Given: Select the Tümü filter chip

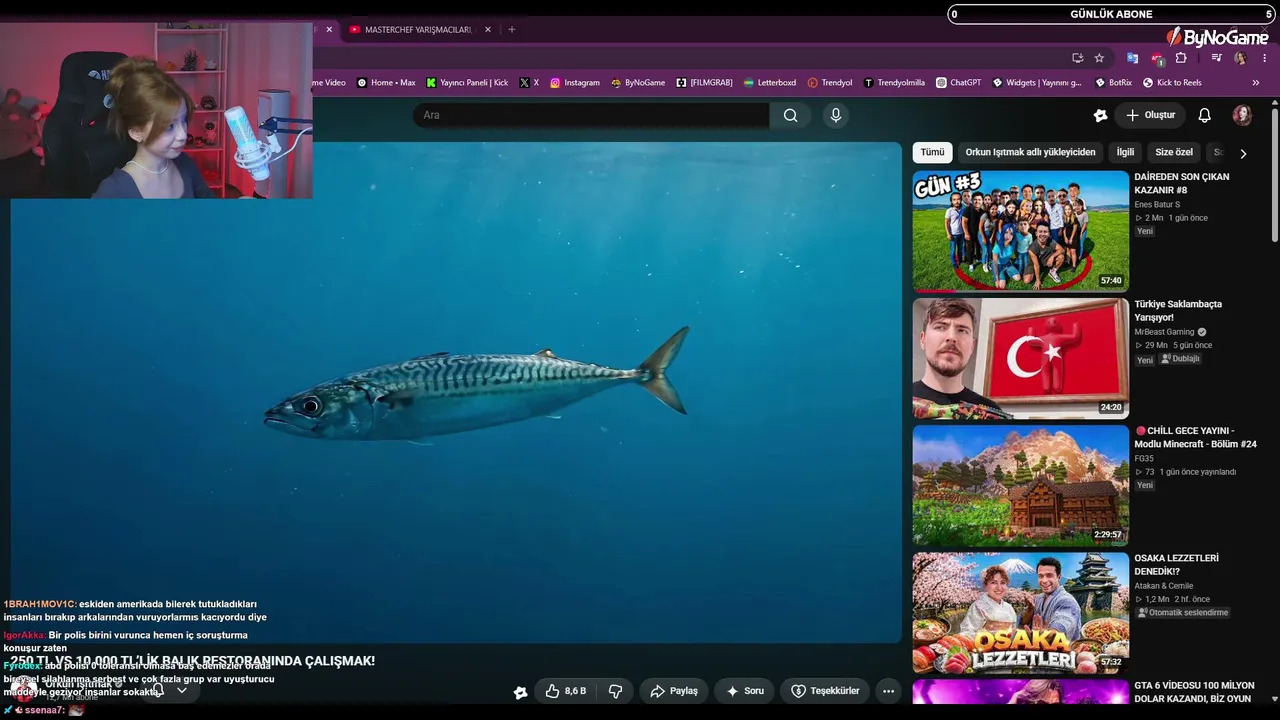Looking at the screenshot, I should 932,152.
